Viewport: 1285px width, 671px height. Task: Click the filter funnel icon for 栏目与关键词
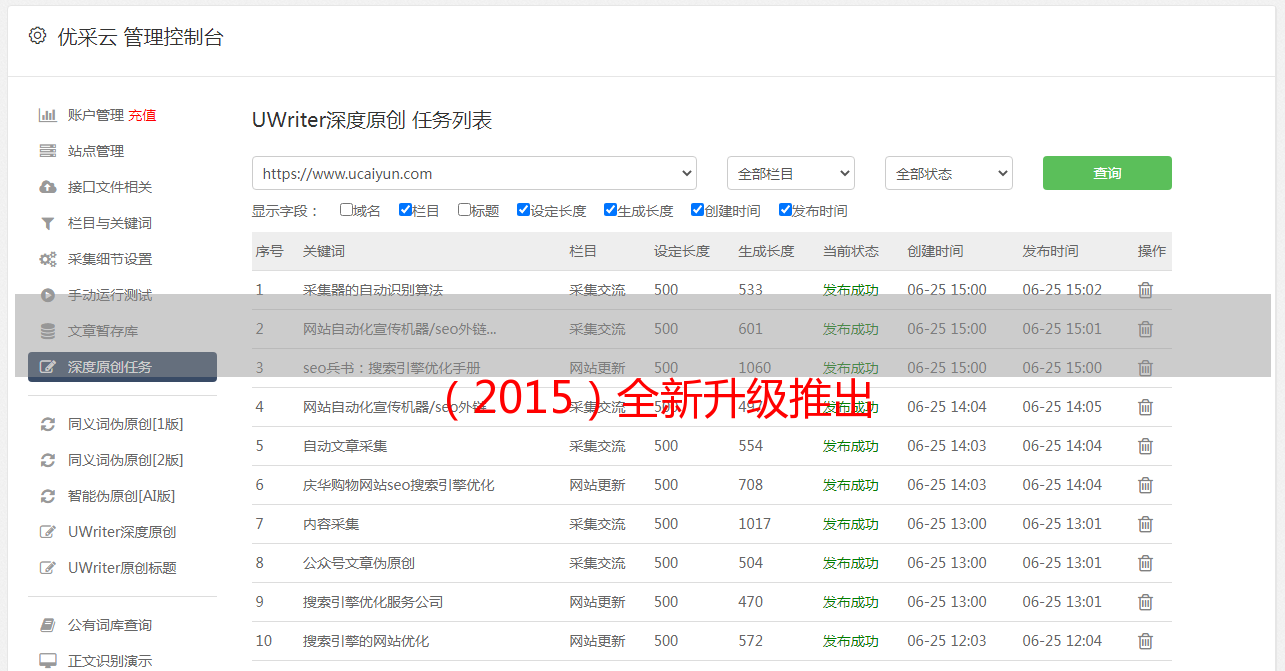47,223
